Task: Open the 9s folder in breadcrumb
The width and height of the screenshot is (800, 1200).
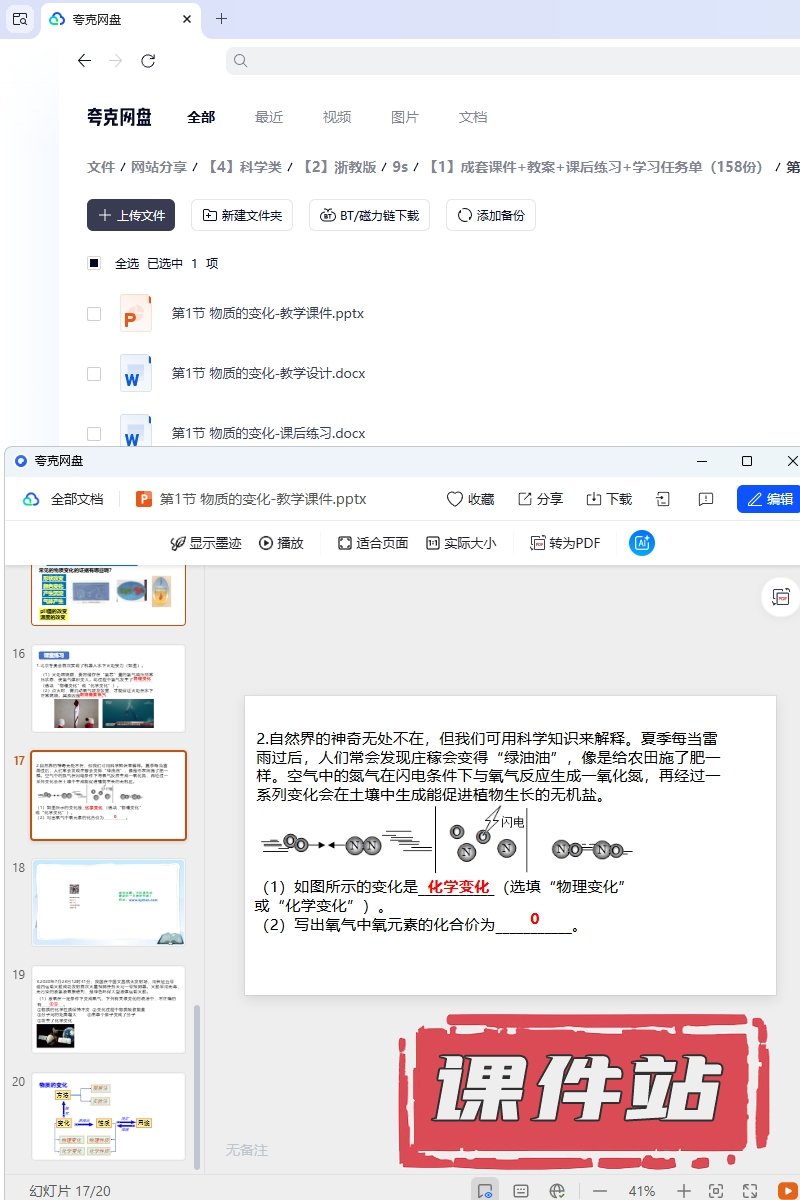Action: click(x=400, y=167)
